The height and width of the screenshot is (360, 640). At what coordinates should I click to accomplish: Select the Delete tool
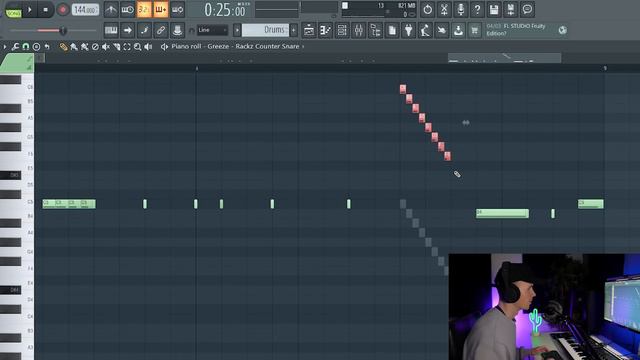(95, 47)
